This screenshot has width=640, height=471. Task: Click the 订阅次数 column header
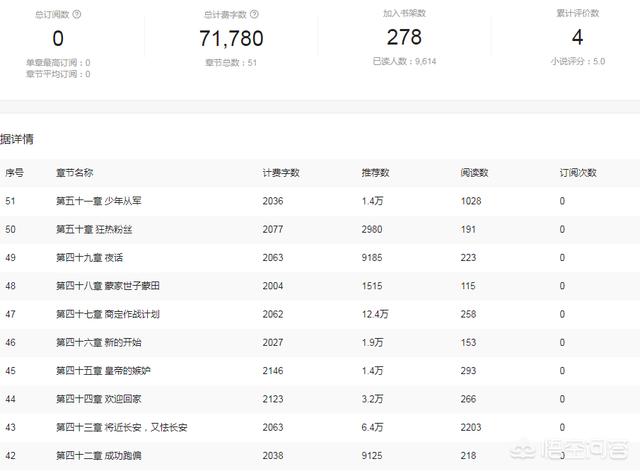[578, 173]
